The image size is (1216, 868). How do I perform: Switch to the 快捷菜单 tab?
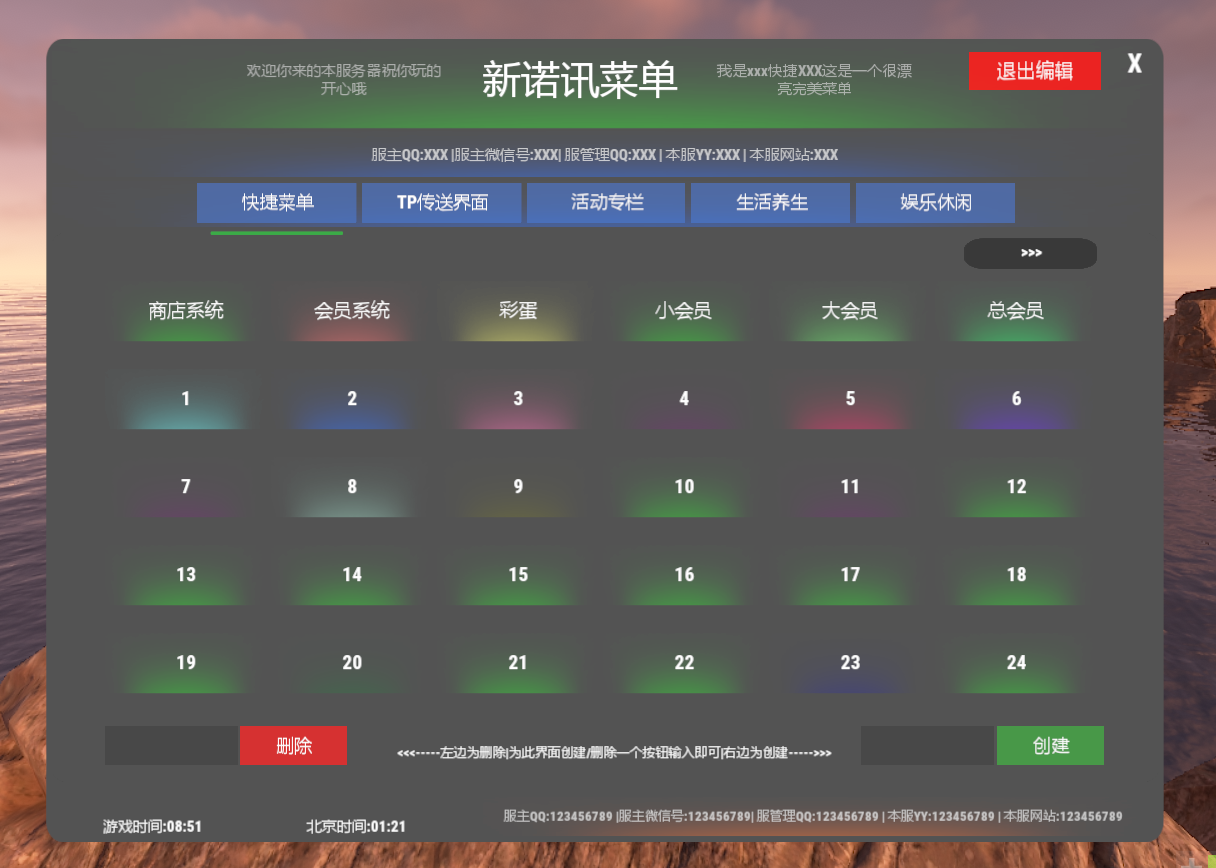[277, 203]
